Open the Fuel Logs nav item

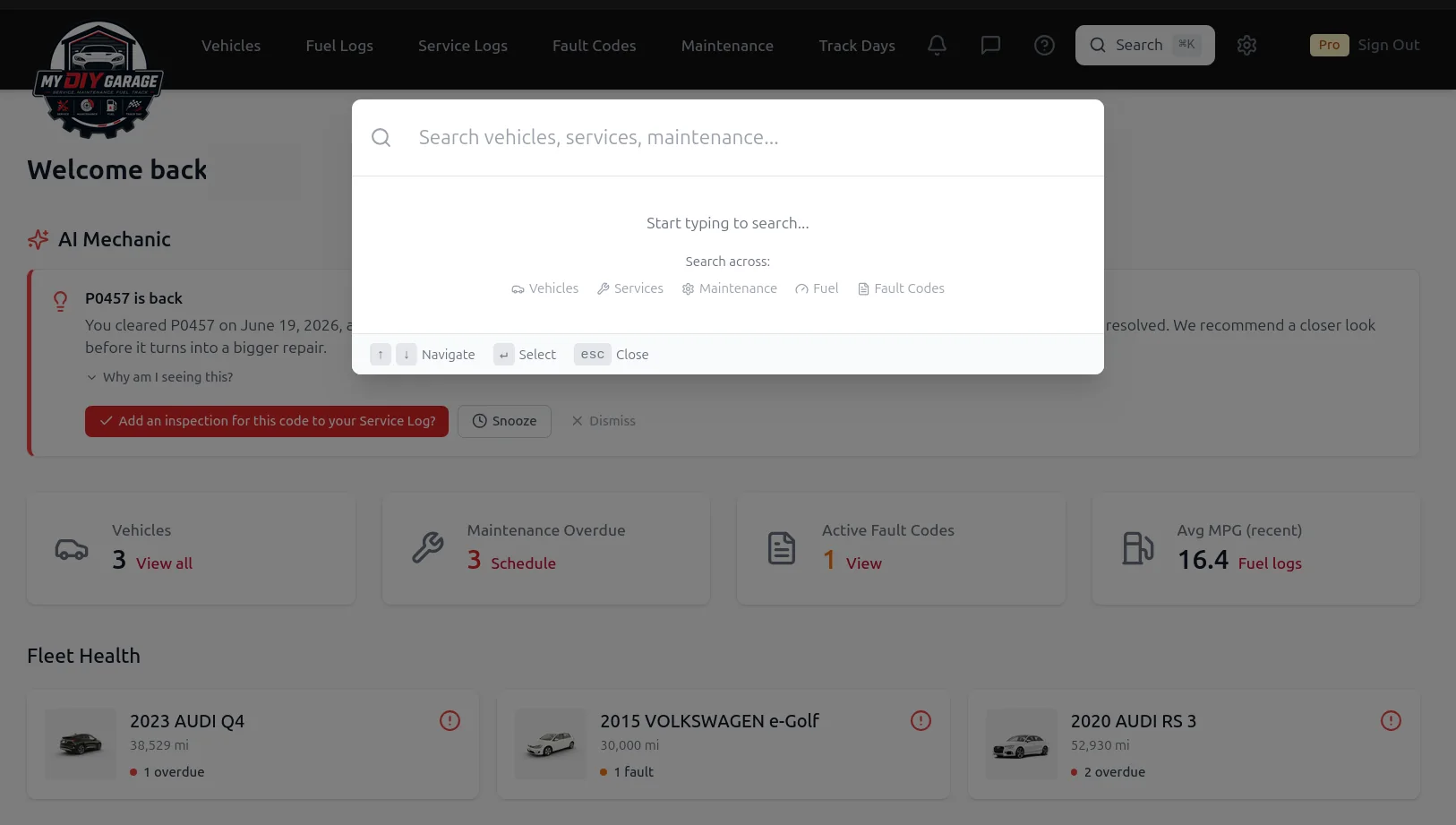tap(339, 46)
